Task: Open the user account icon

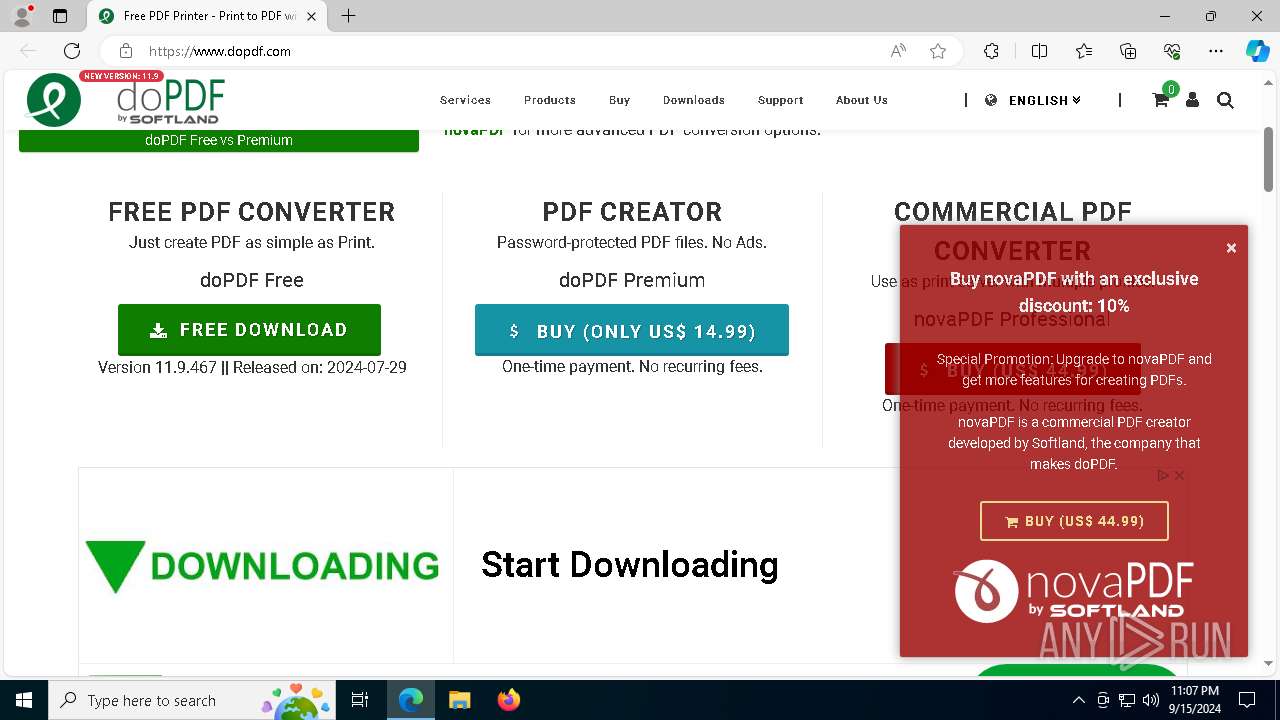Action: point(1192,100)
